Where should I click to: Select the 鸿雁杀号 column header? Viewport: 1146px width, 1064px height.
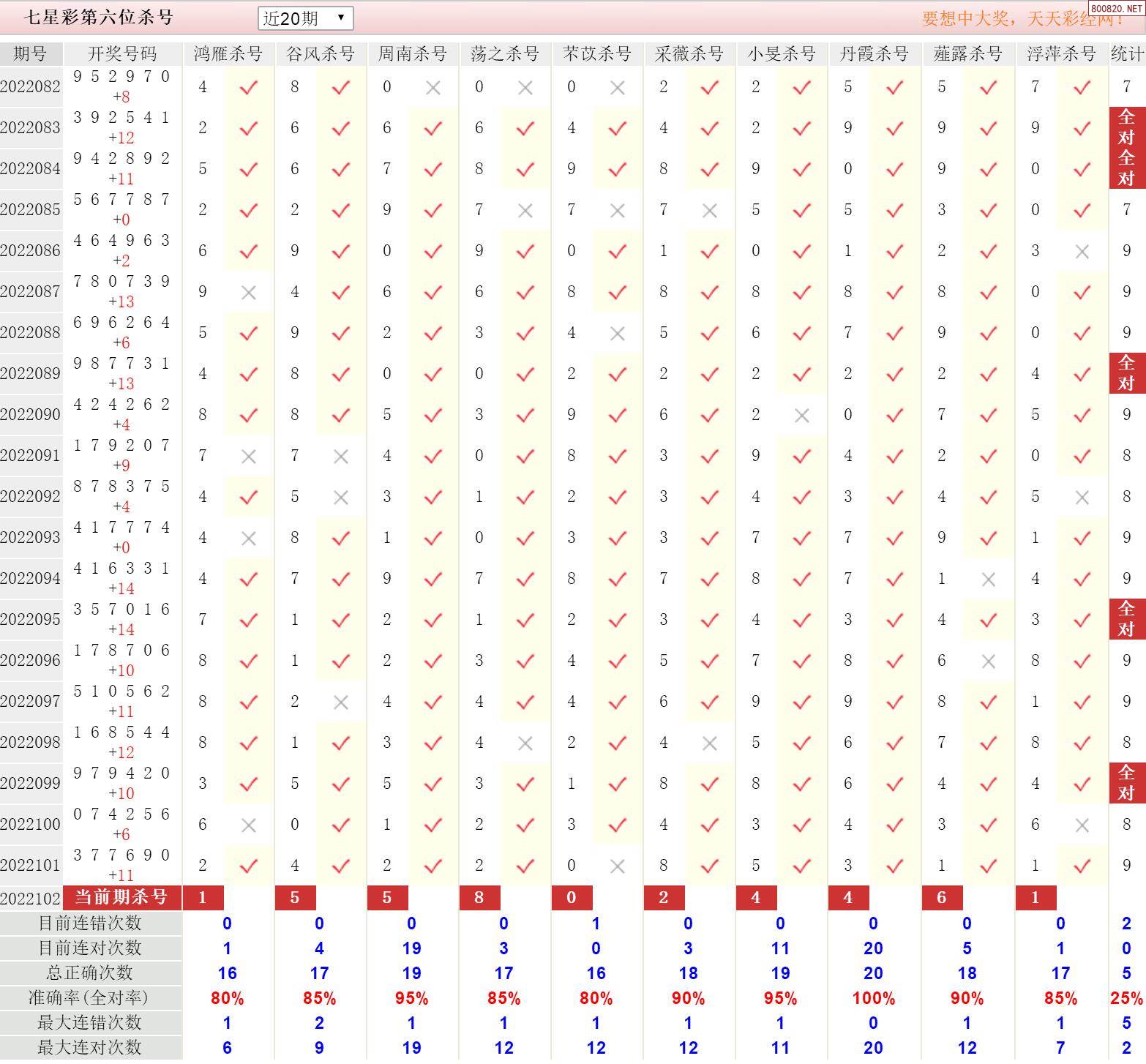[x=228, y=53]
